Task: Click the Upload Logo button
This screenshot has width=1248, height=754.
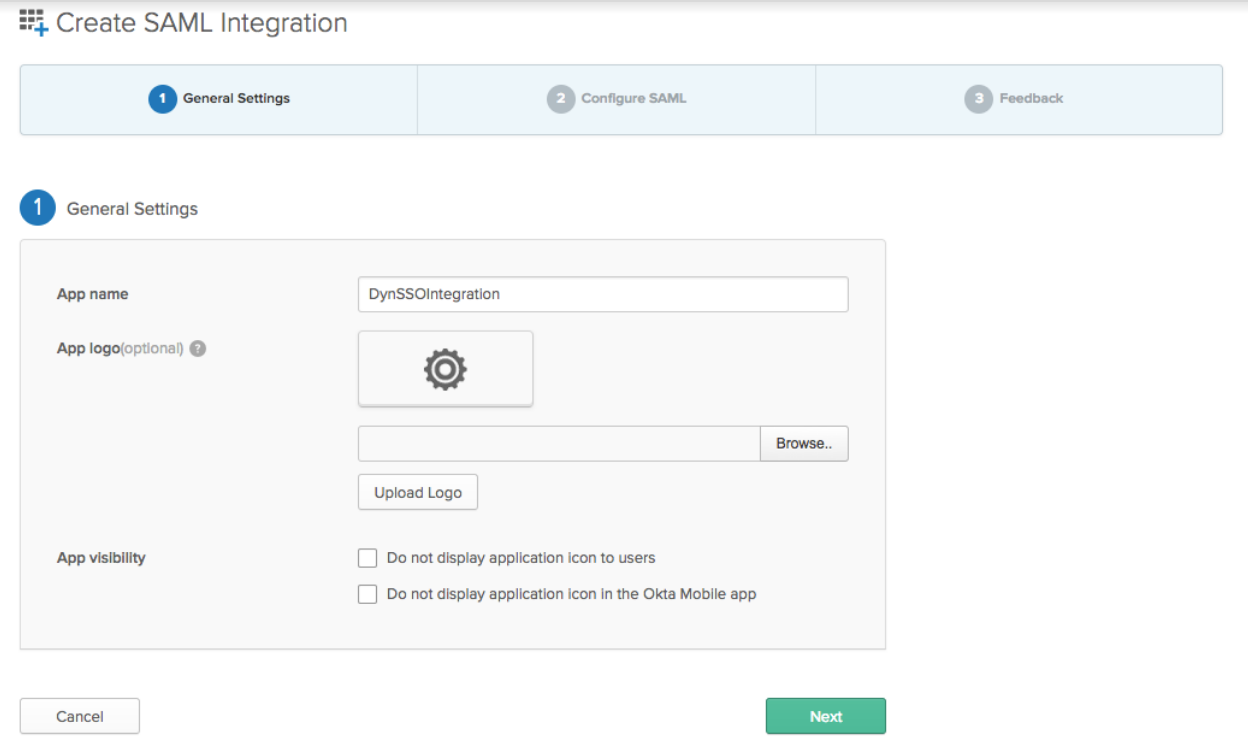Action: pyautogui.click(x=418, y=492)
